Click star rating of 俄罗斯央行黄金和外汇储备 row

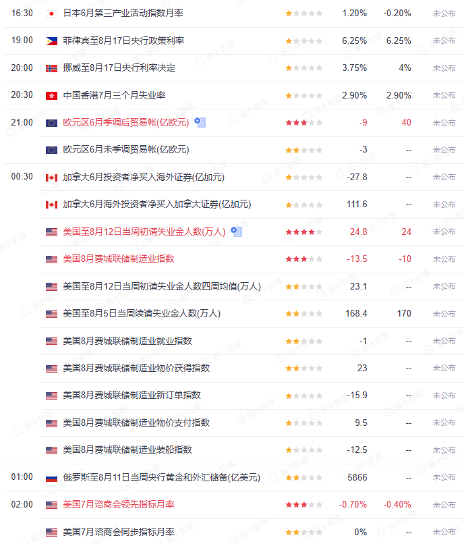point(304,478)
